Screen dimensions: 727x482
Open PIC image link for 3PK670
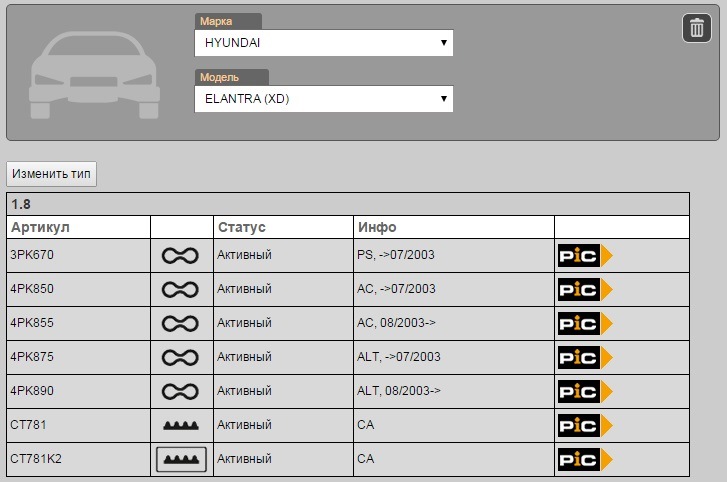(x=585, y=255)
